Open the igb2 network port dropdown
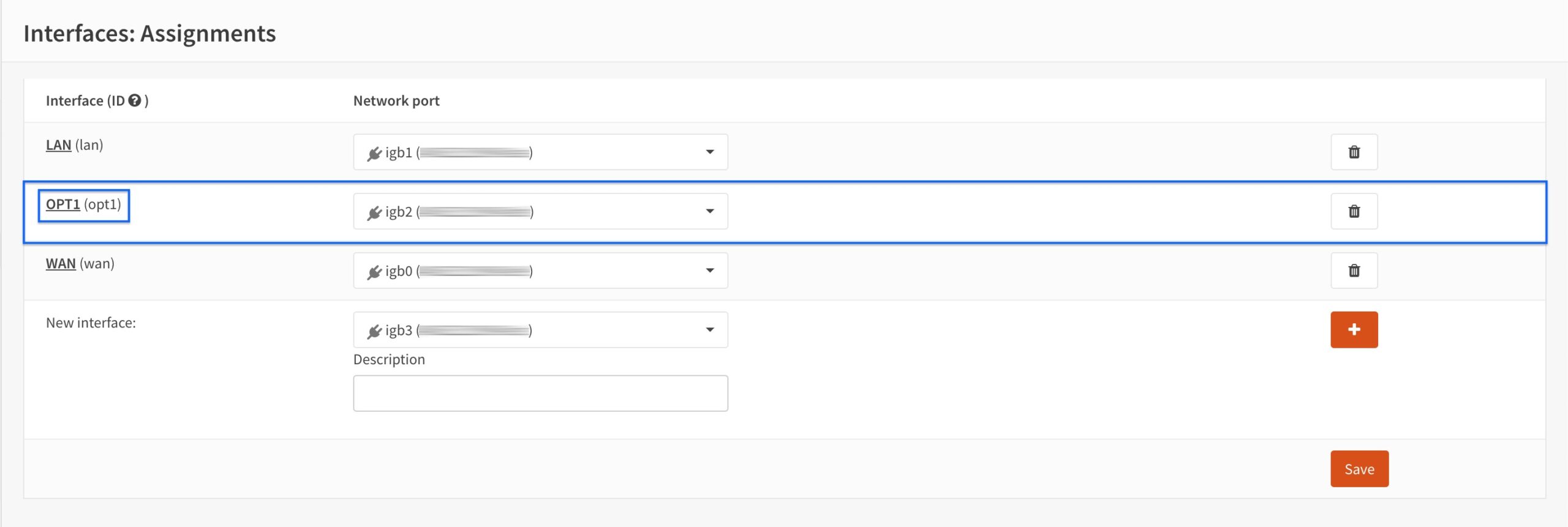 540,211
